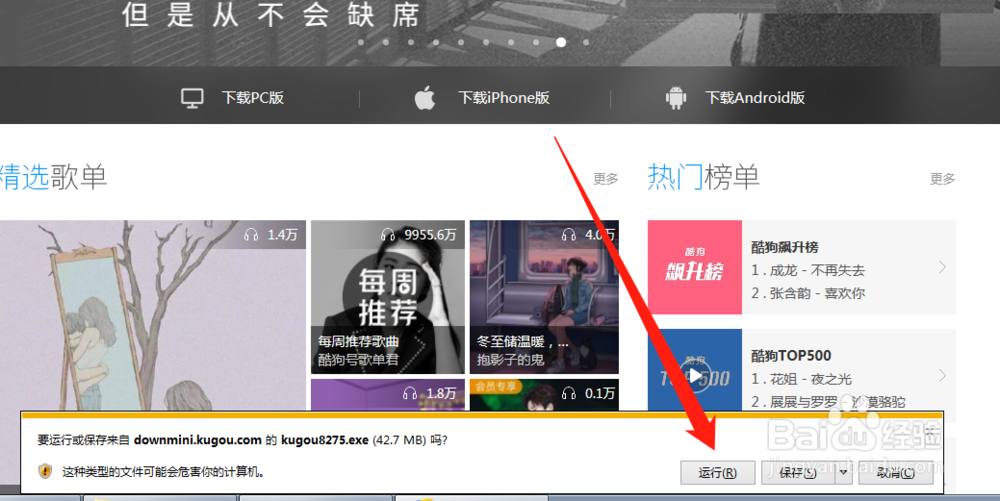Click the PC monitor download icon
1000x501 pixels.
point(192,98)
